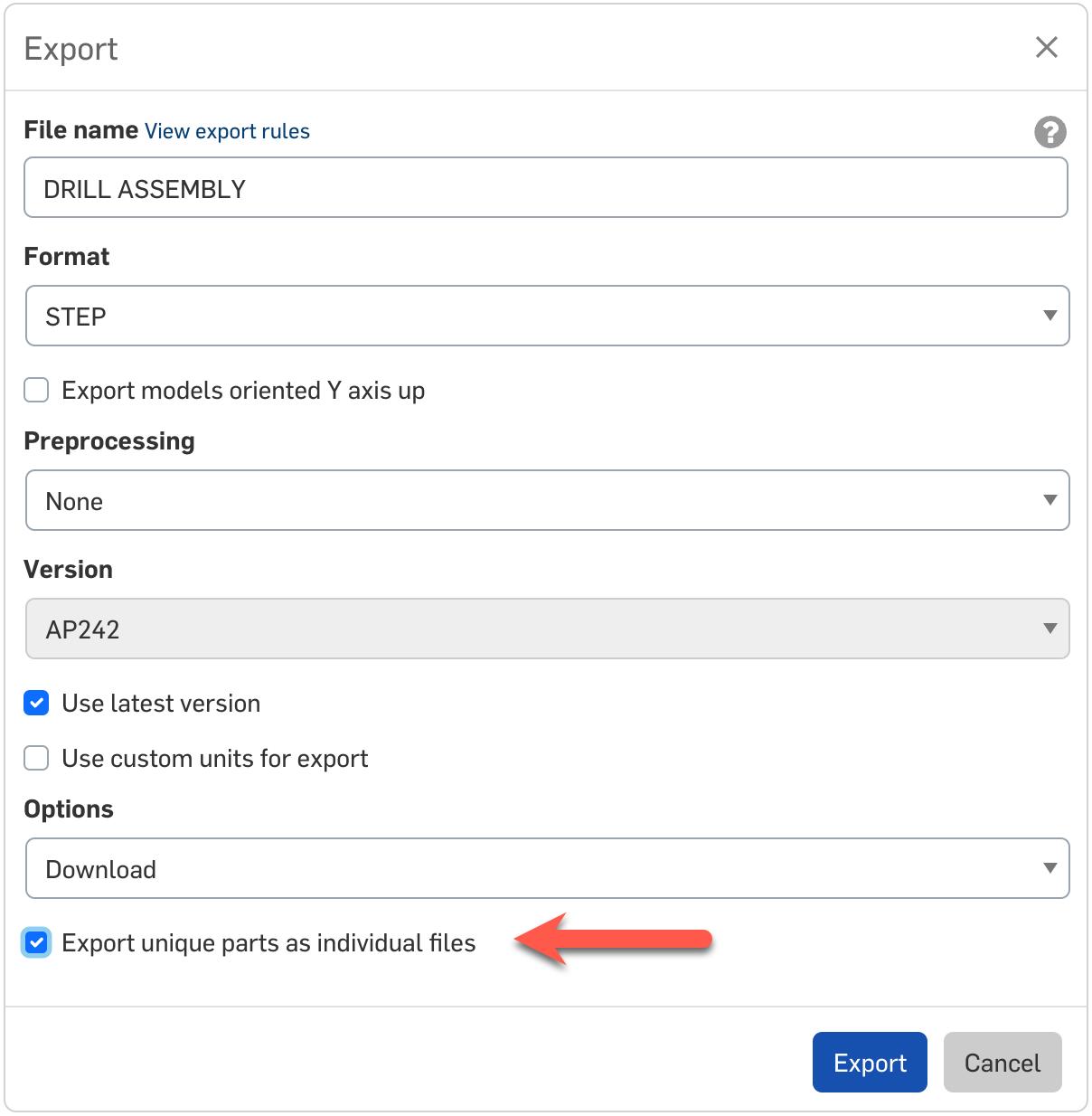Open the View export rules link
Viewport: 1092px width, 1116px height.
coord(227,131)
